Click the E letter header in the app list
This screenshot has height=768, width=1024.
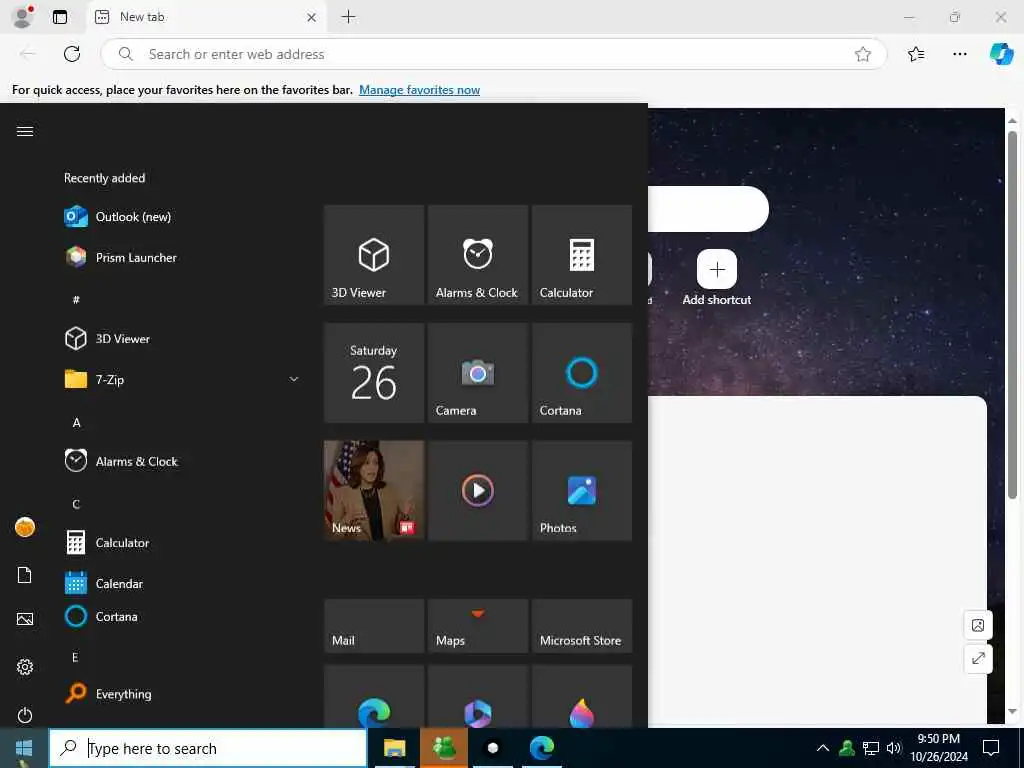[75, 657]
